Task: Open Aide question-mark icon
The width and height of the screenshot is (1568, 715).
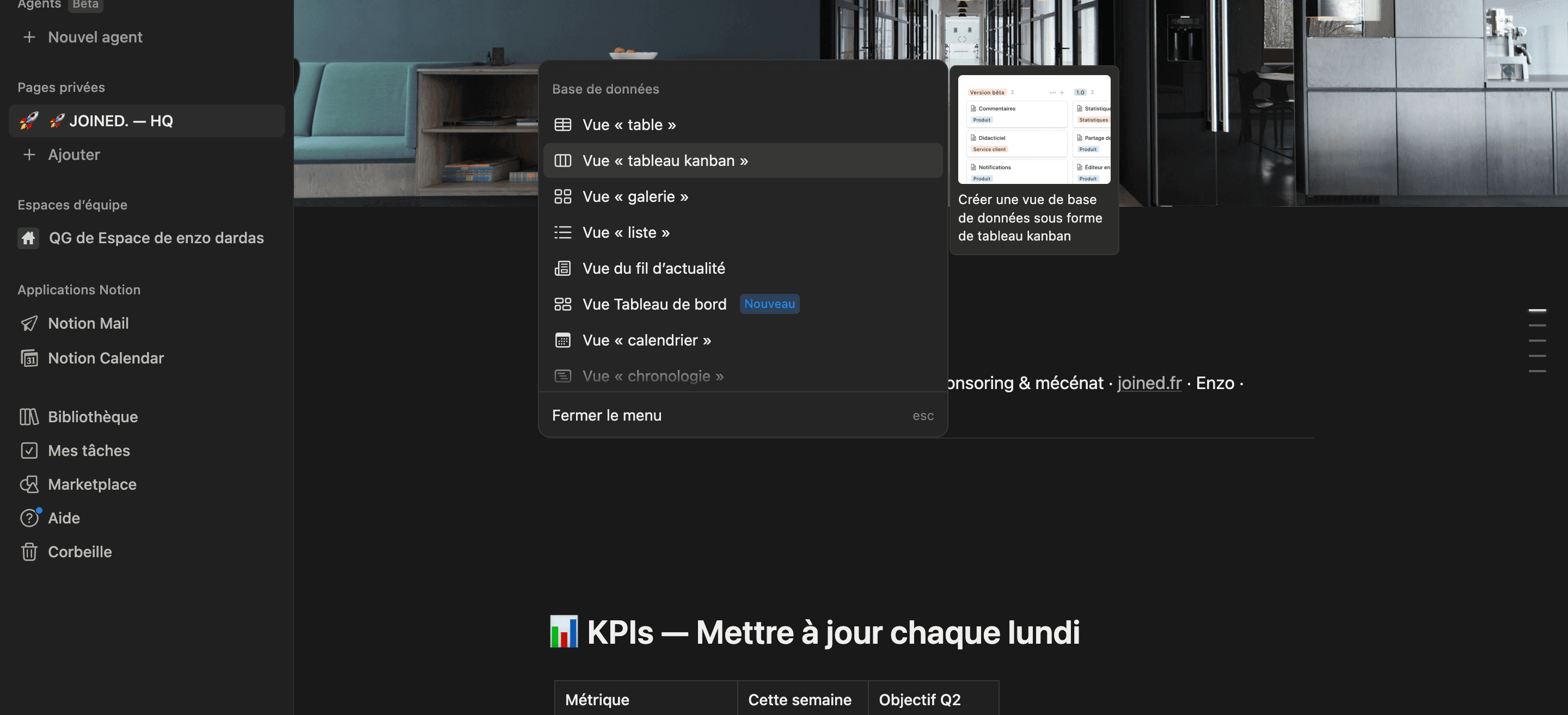Action: click(29, 518)
